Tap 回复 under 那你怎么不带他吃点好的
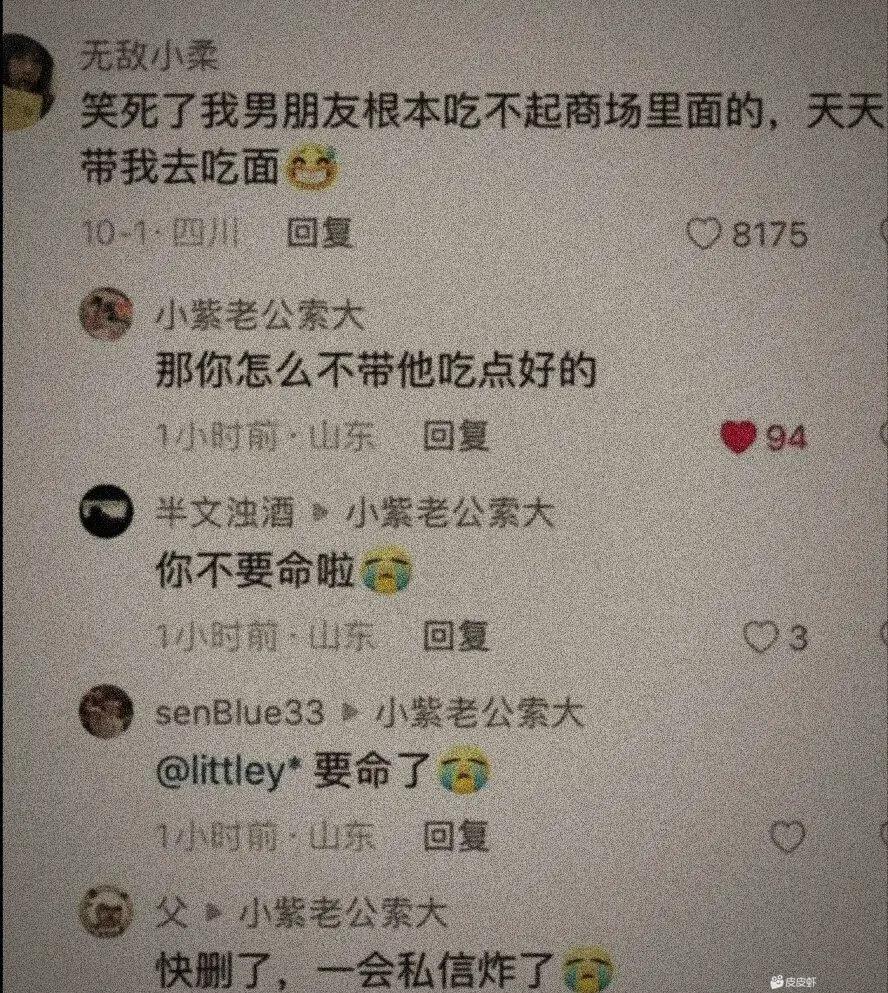The image size is (888, 993). (456, 436)
